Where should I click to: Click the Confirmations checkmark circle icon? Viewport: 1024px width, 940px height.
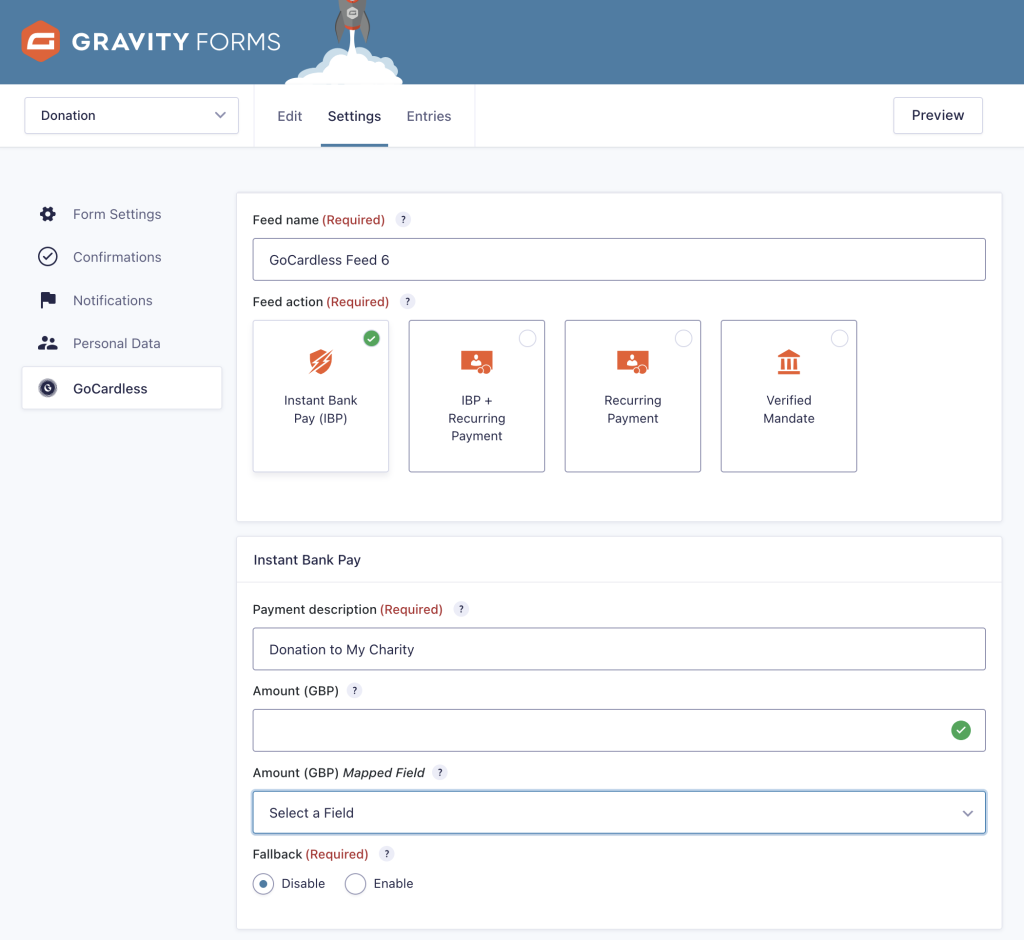(48, 257)
